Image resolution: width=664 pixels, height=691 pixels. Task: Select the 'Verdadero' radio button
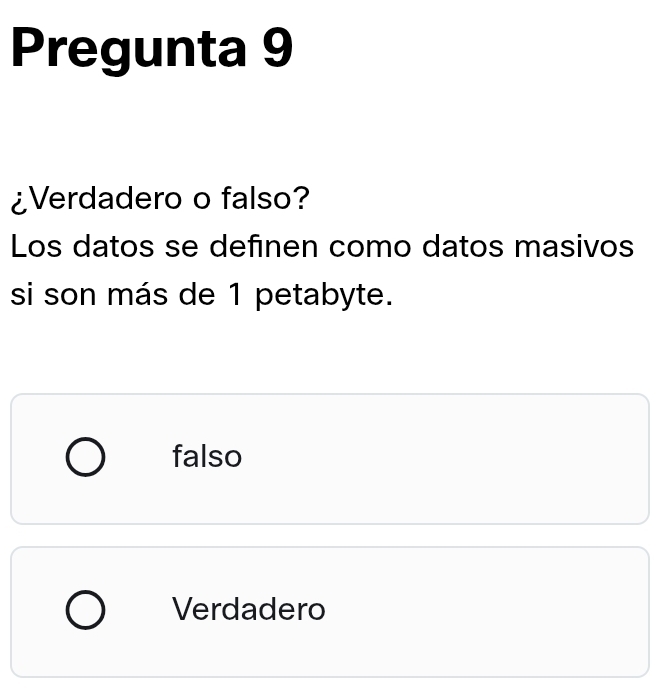[85, 609]
